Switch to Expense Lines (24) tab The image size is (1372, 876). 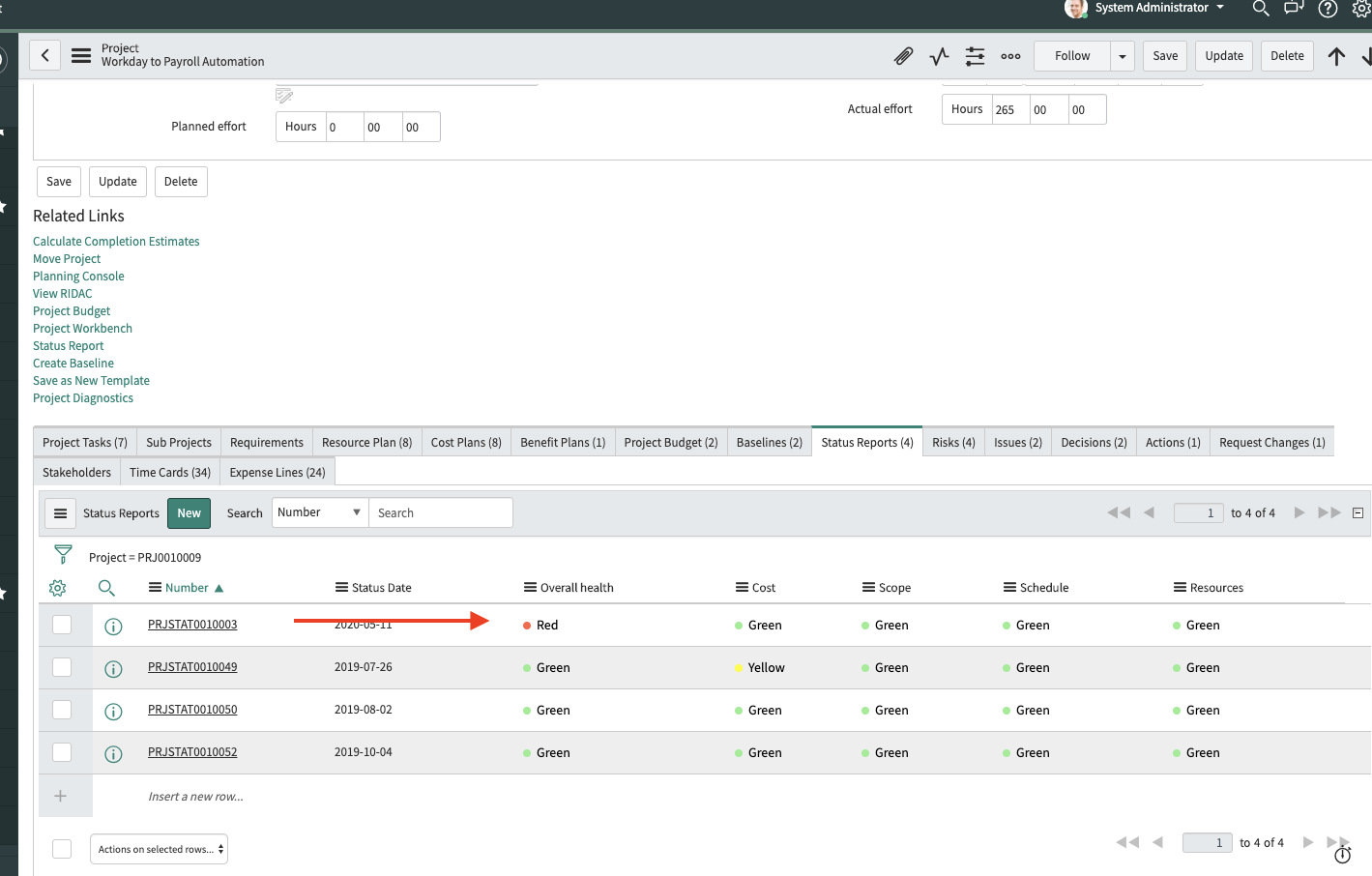pyautogui.click(x=277, y=473)
